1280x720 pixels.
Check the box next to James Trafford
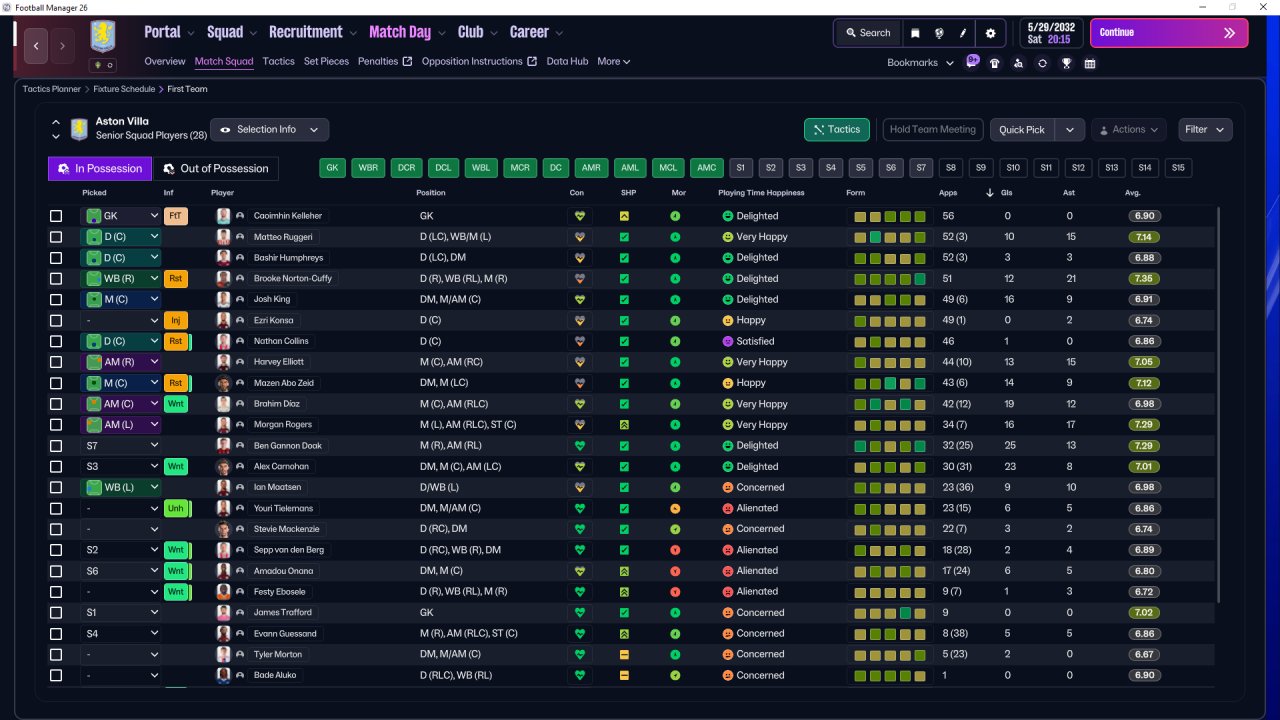[x=56, y=613]
